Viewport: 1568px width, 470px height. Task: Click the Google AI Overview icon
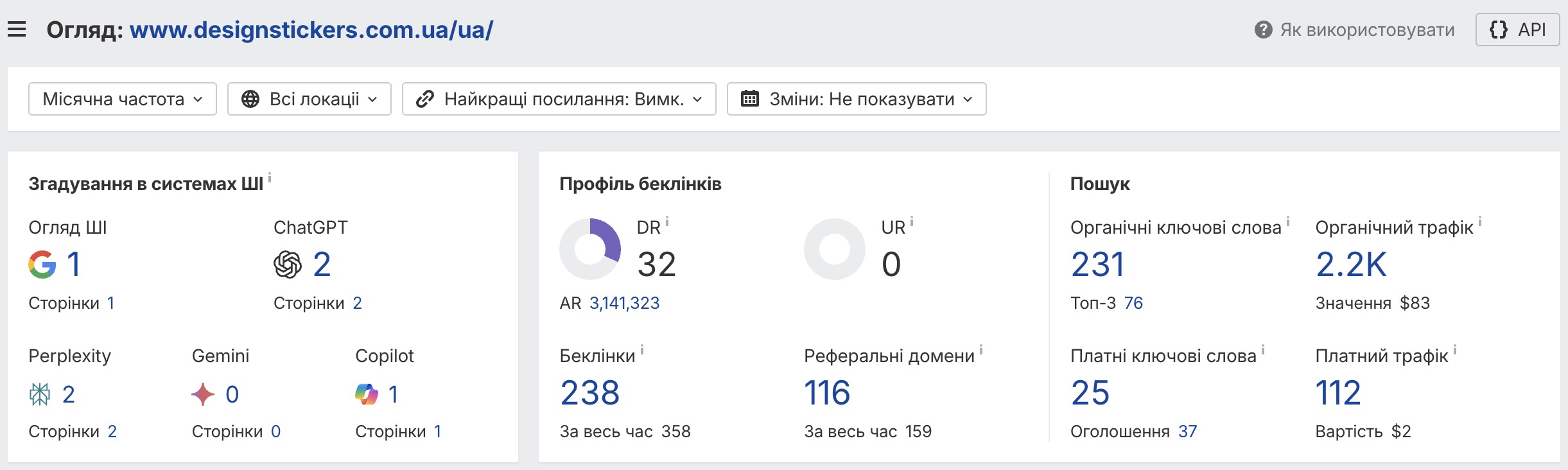pos(42,265)
